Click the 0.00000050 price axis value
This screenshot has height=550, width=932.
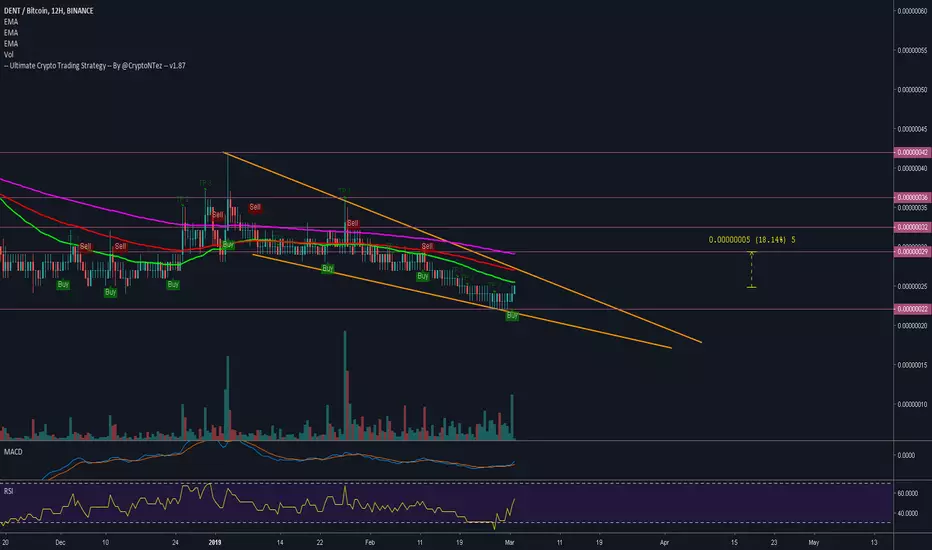click(912, 90)
